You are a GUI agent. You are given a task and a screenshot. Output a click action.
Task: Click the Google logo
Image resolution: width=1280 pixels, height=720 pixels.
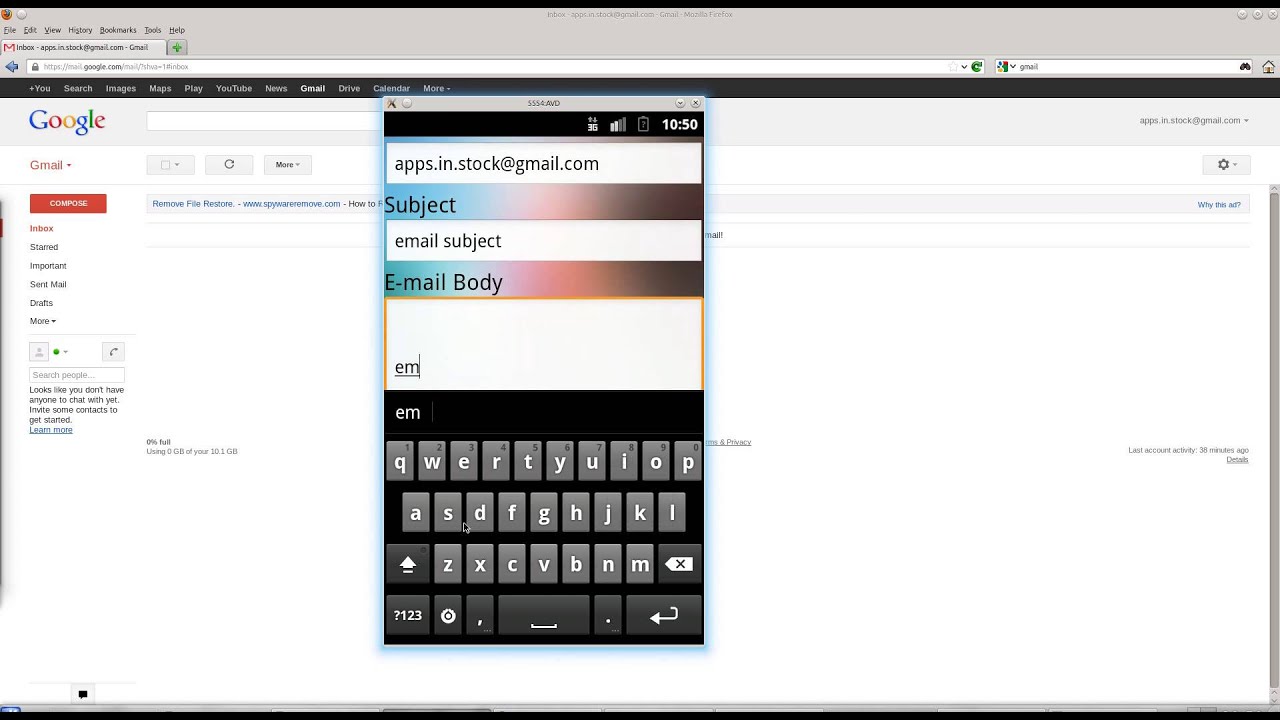click(67, 121)
